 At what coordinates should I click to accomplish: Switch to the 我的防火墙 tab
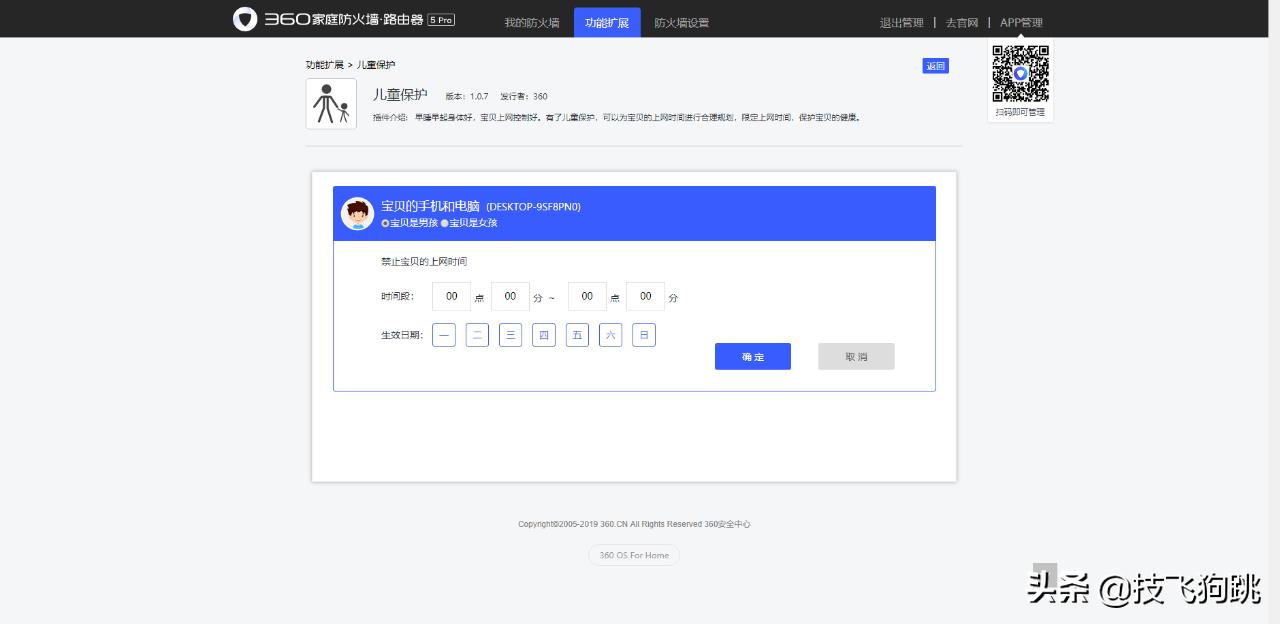pyautogui.click(x=532, y=22)
